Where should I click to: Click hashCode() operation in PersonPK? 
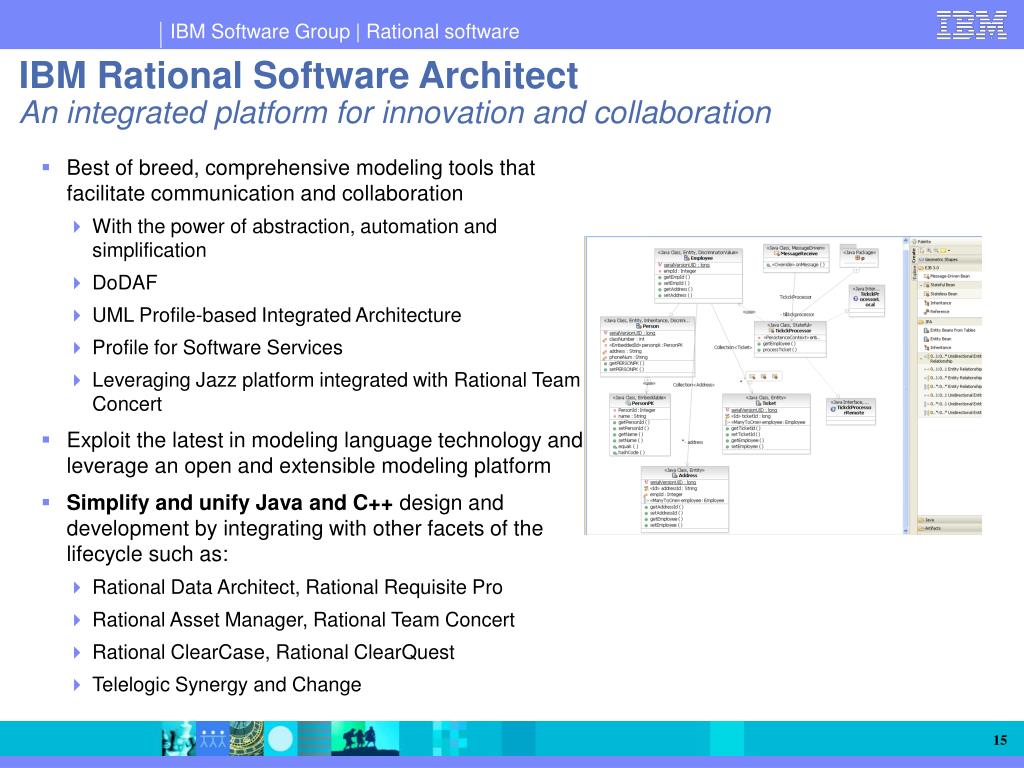(x=630, y=453)
